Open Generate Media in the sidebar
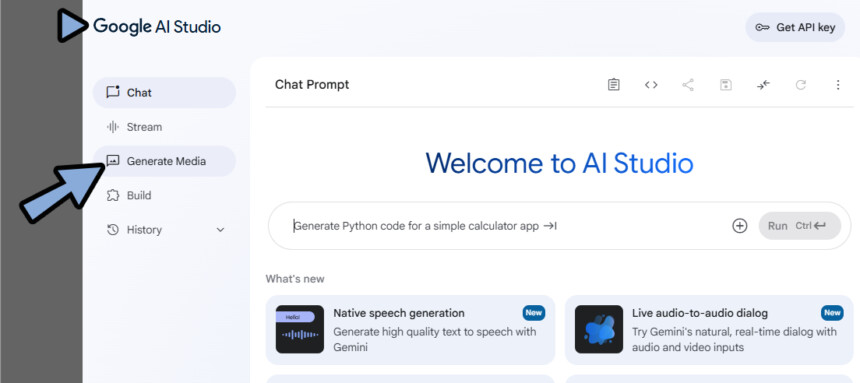Screen dimensions: 860x383 pyautogui.click(x=164, y=161)
